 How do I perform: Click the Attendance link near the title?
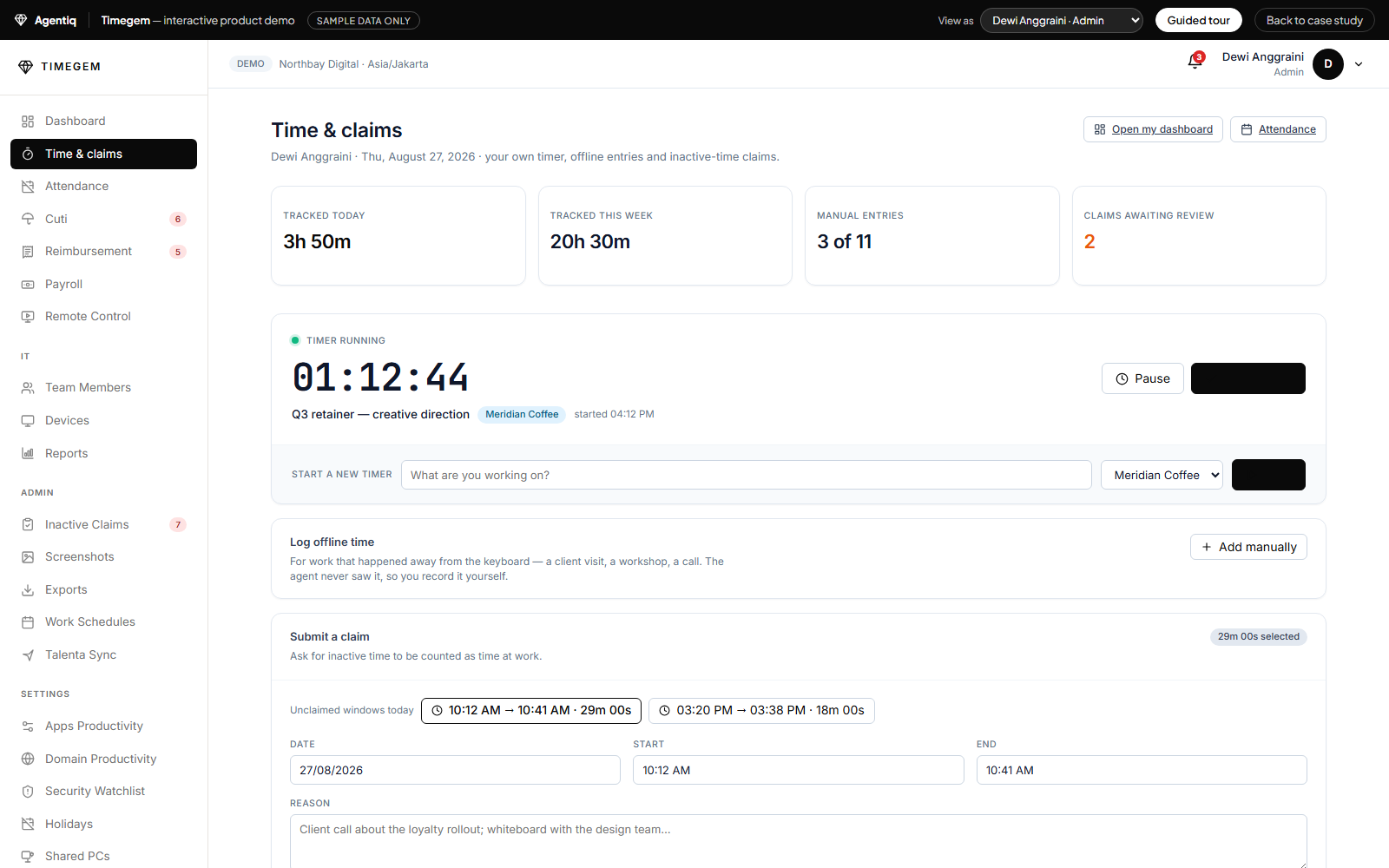click(x=1278, y=129)
